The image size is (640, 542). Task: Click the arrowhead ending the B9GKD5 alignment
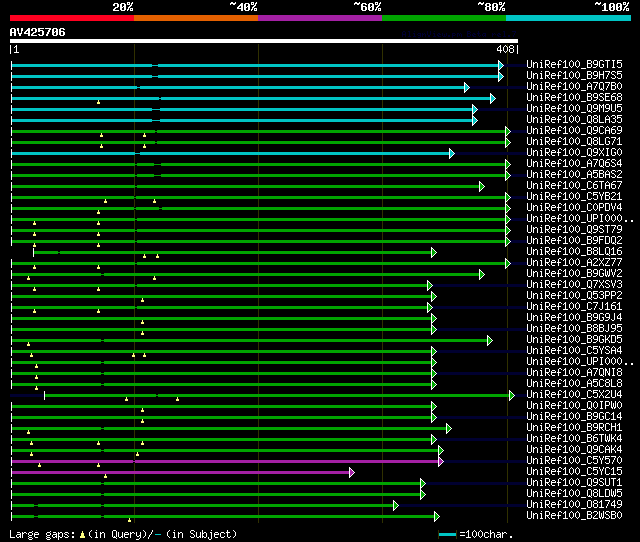(x=490, y=340)
